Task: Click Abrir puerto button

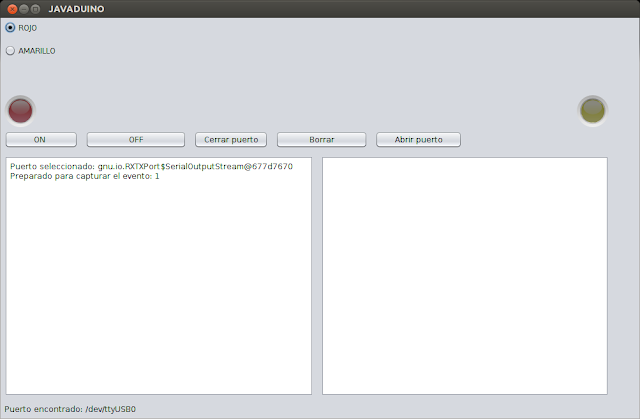Action: click(418, 140)
